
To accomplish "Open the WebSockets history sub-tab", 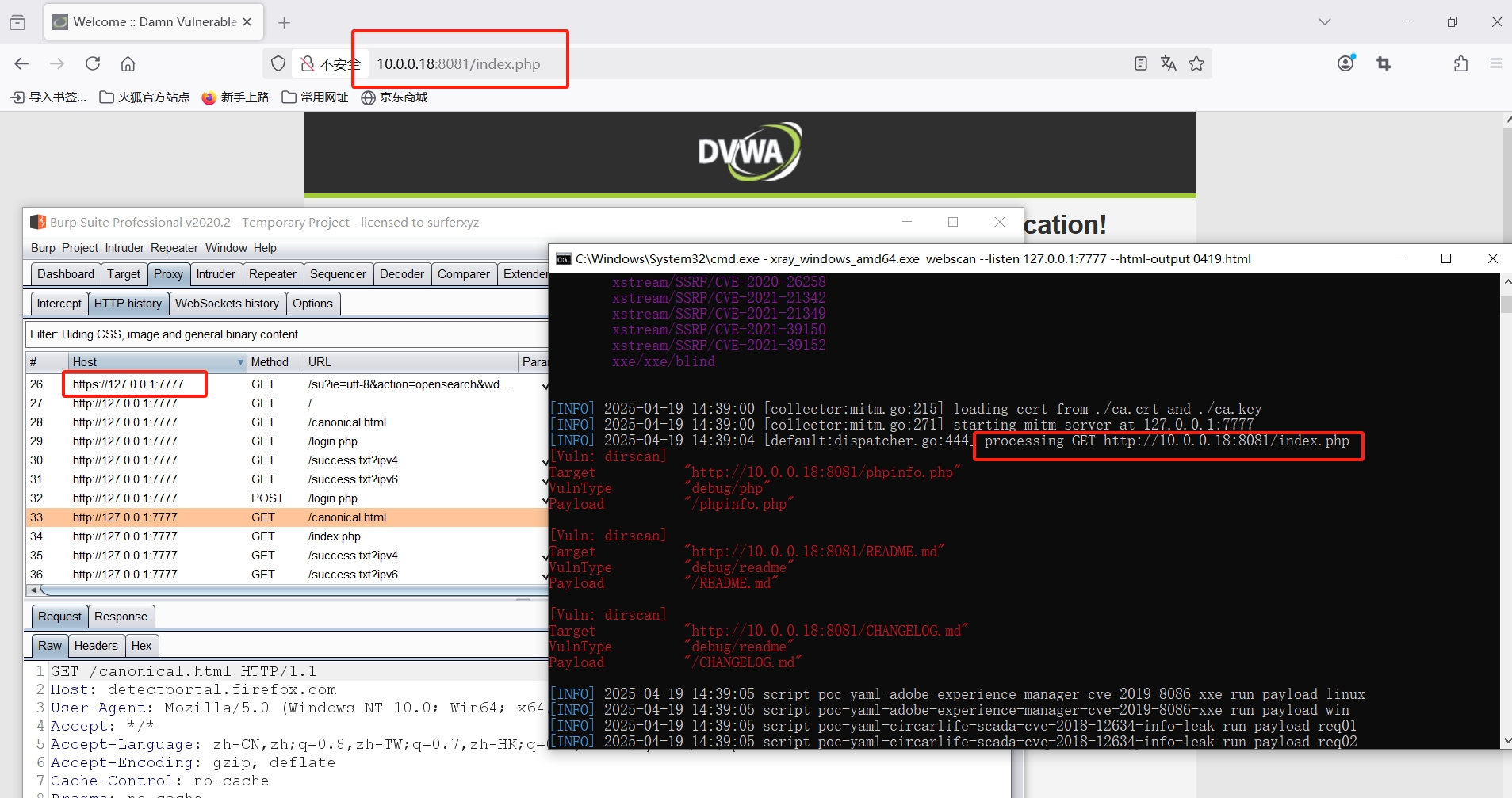I will (227, 304).
